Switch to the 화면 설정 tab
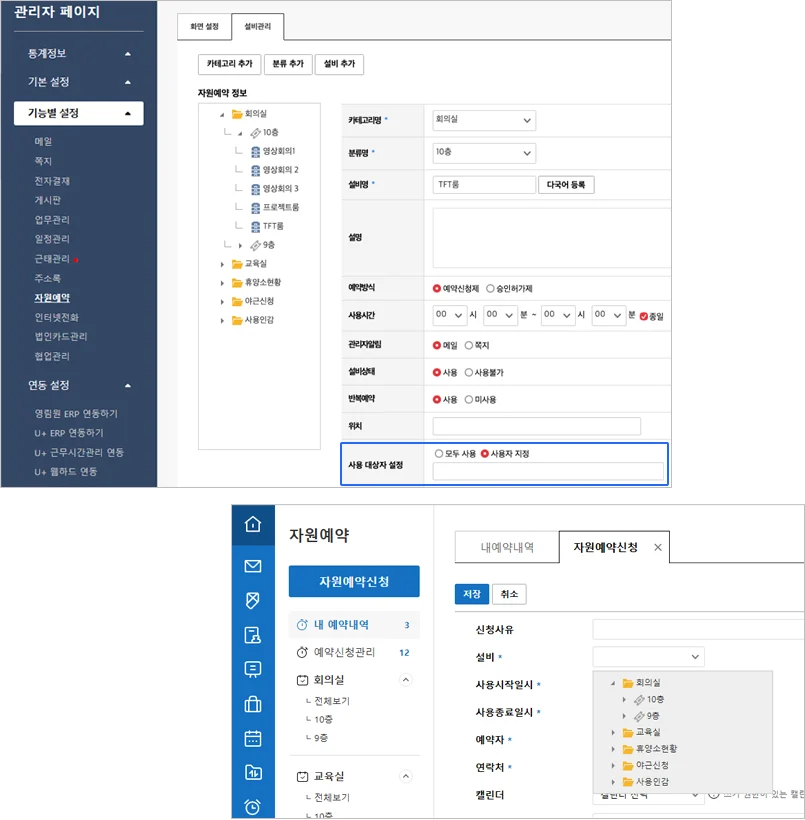Screen dimensions: 805x820 tap(203, 25)
